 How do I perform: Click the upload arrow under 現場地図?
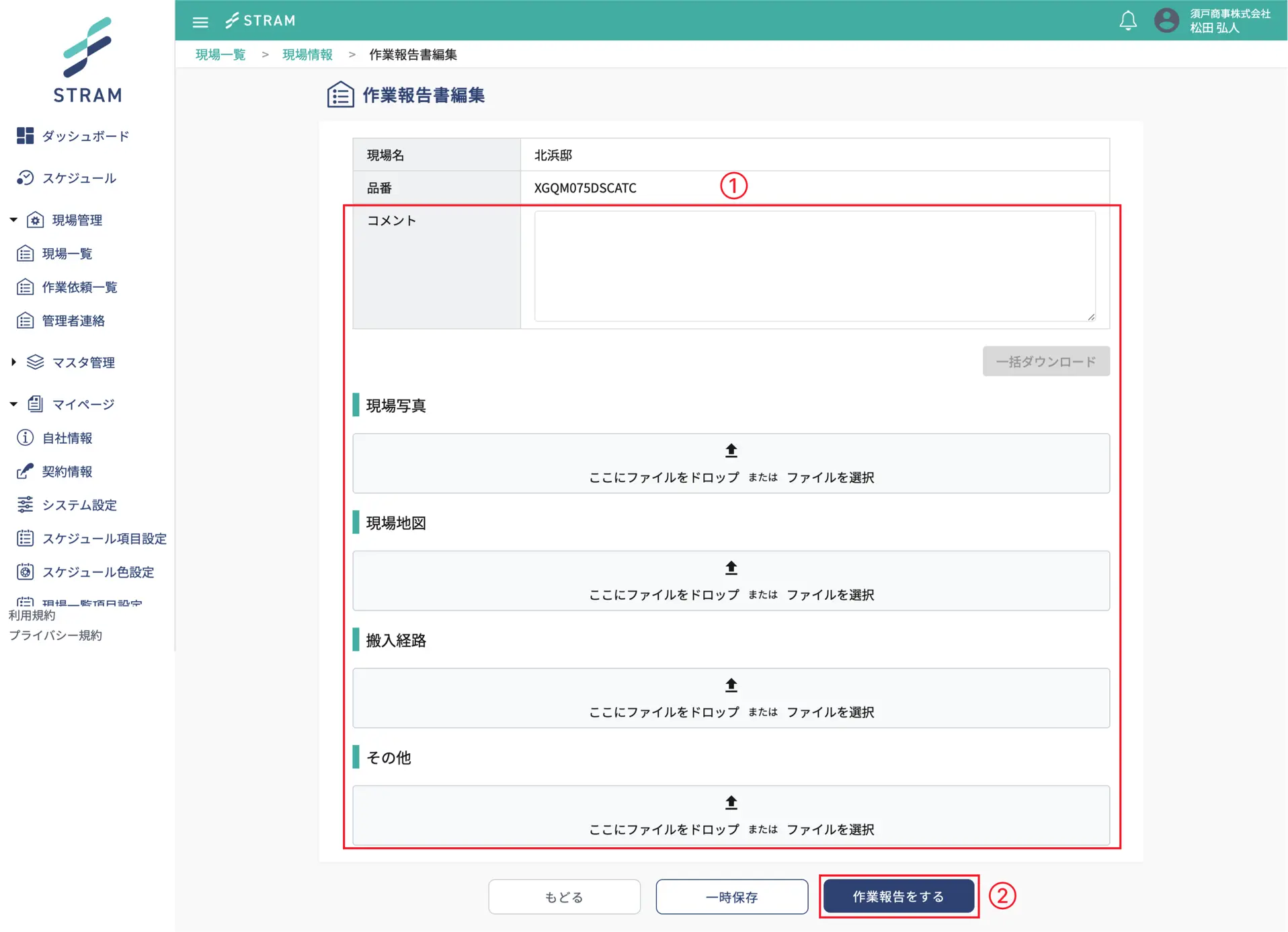[x=731, y=568]
